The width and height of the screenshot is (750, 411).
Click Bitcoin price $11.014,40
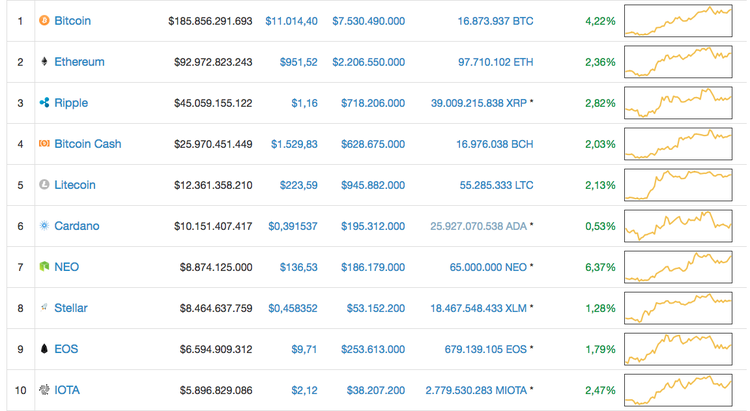(291, 21)
